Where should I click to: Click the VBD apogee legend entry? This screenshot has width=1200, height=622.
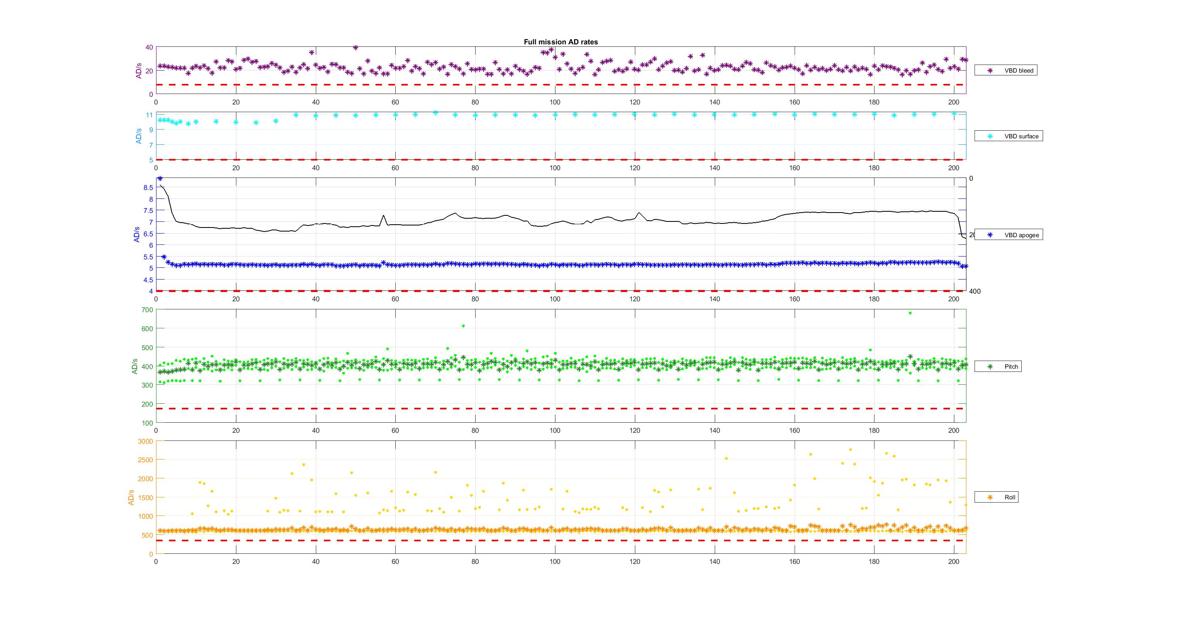point(1009,235)
